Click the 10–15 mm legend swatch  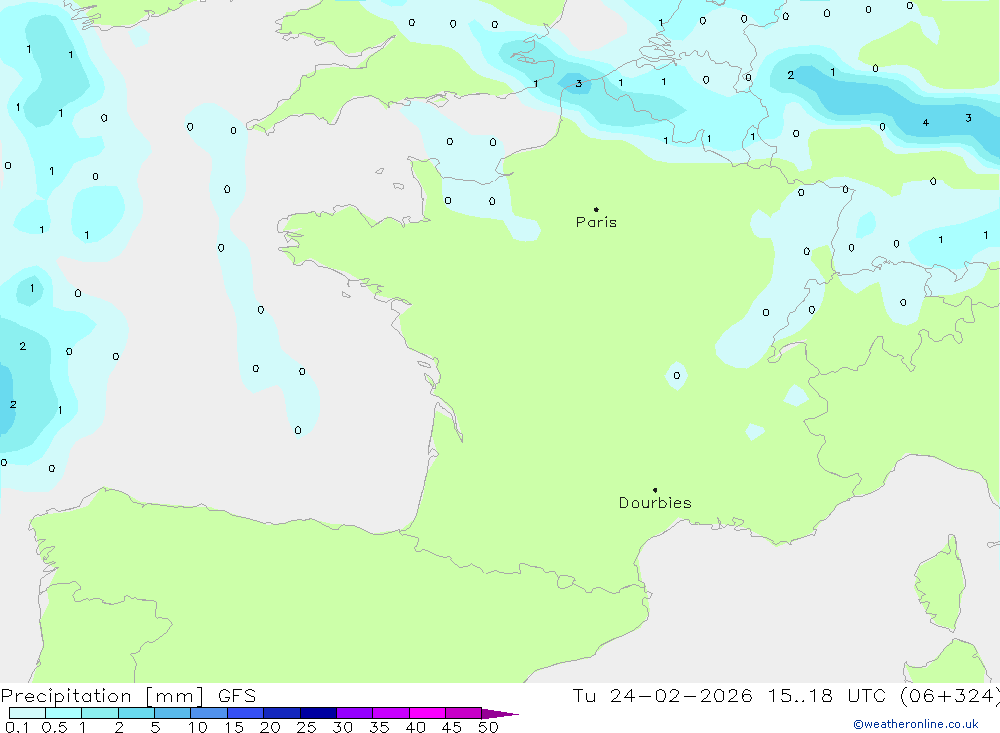(209, 713)
